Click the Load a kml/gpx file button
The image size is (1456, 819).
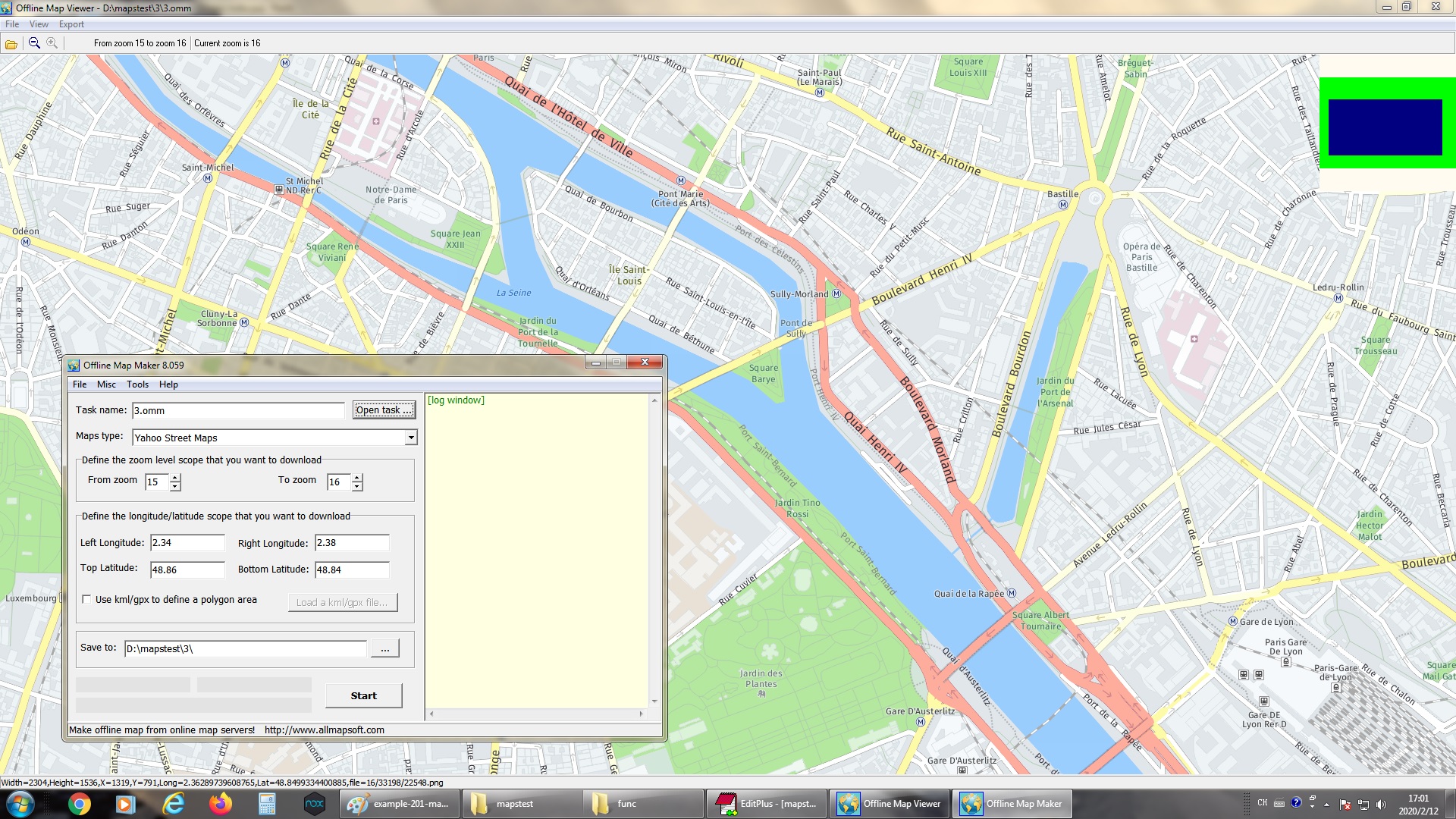click(343, 602)
